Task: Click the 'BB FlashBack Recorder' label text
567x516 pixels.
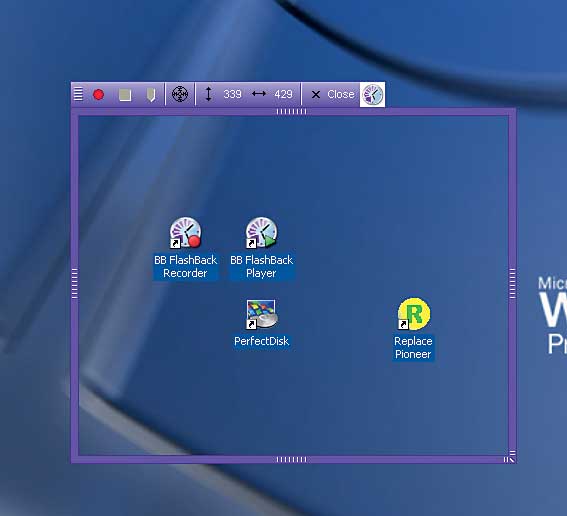Action: [x=185, y=266]
